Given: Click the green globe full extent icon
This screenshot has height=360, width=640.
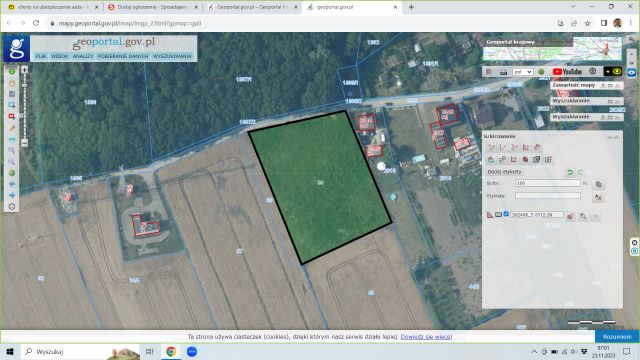Looking at the screenshot, I should pos(12,173).
